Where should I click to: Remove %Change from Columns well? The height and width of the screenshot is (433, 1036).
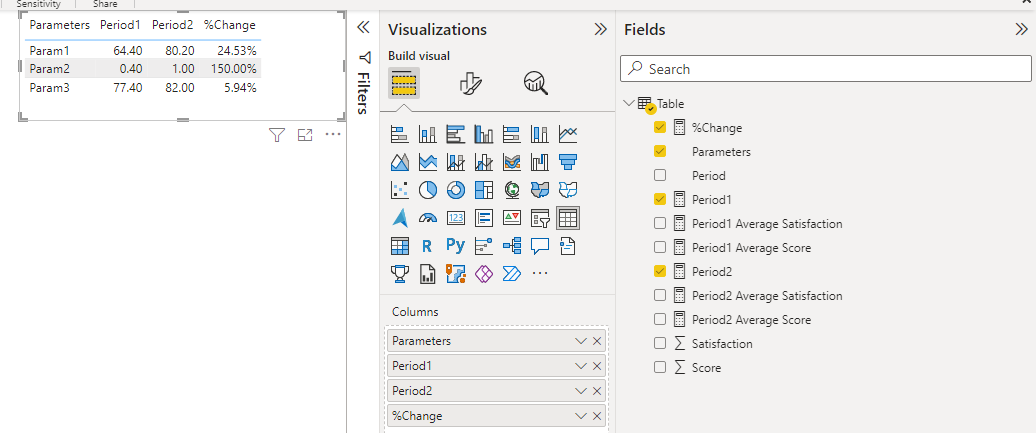tap(597, 416)
